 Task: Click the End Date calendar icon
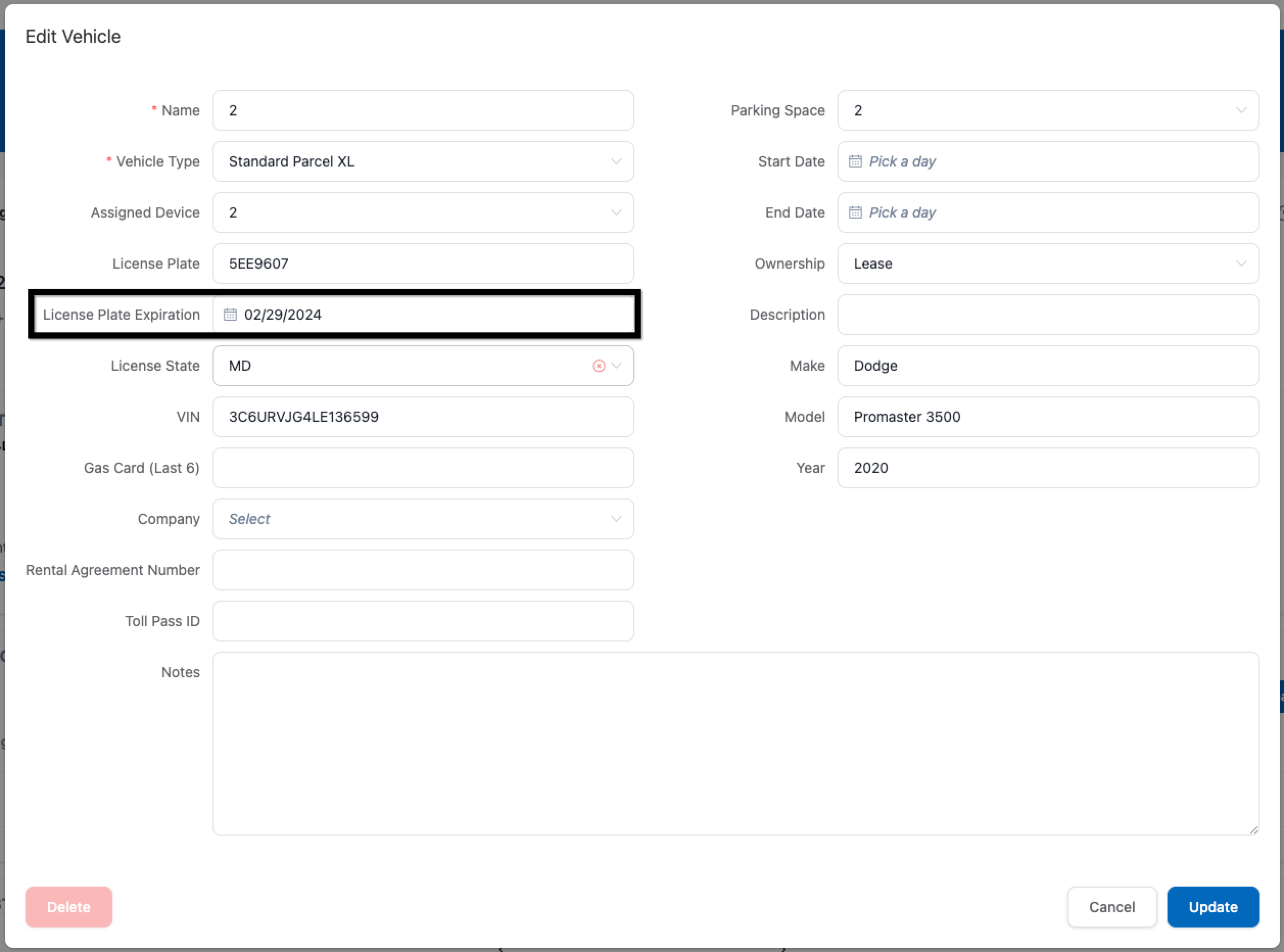855,212
